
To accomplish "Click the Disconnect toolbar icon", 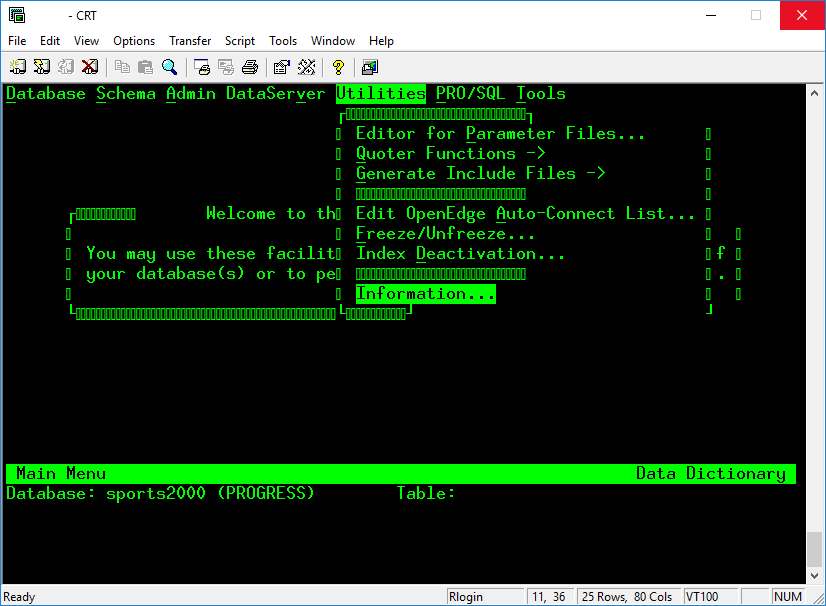I will 90,67.
